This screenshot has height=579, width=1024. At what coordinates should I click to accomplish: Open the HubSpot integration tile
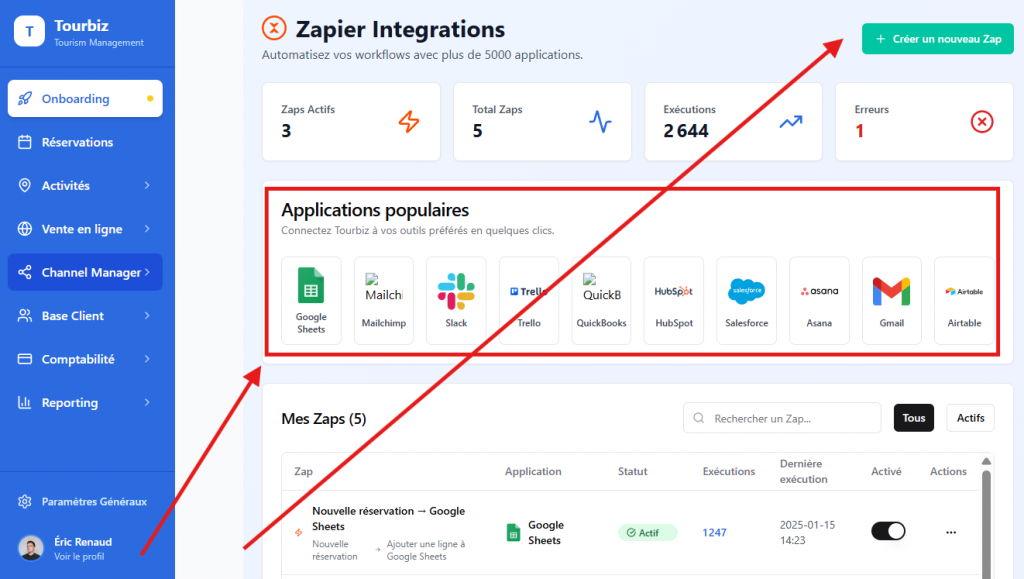[673, 300]
